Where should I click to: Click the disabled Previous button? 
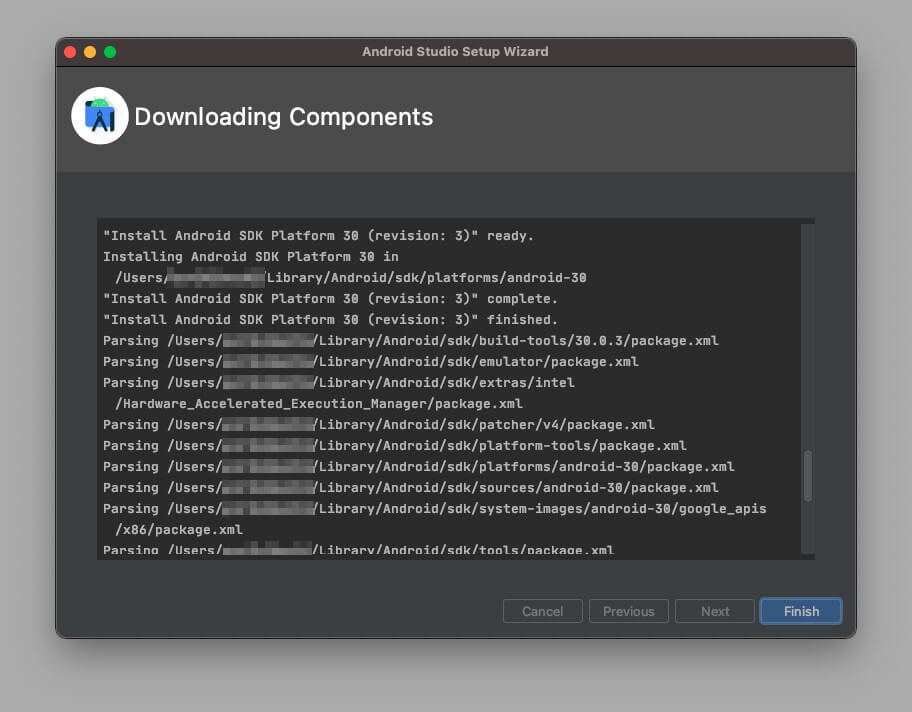tap(628, 611)
